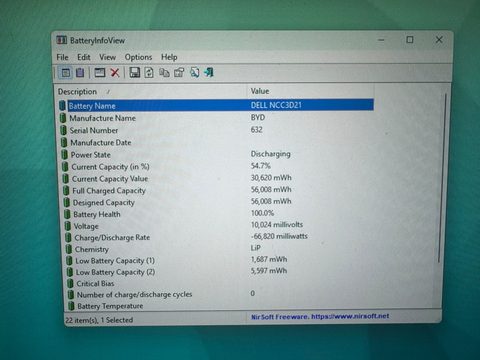The image size is (480, 360).
Task: Select the Manufacture Date row
Action: [x=217, y=143]
